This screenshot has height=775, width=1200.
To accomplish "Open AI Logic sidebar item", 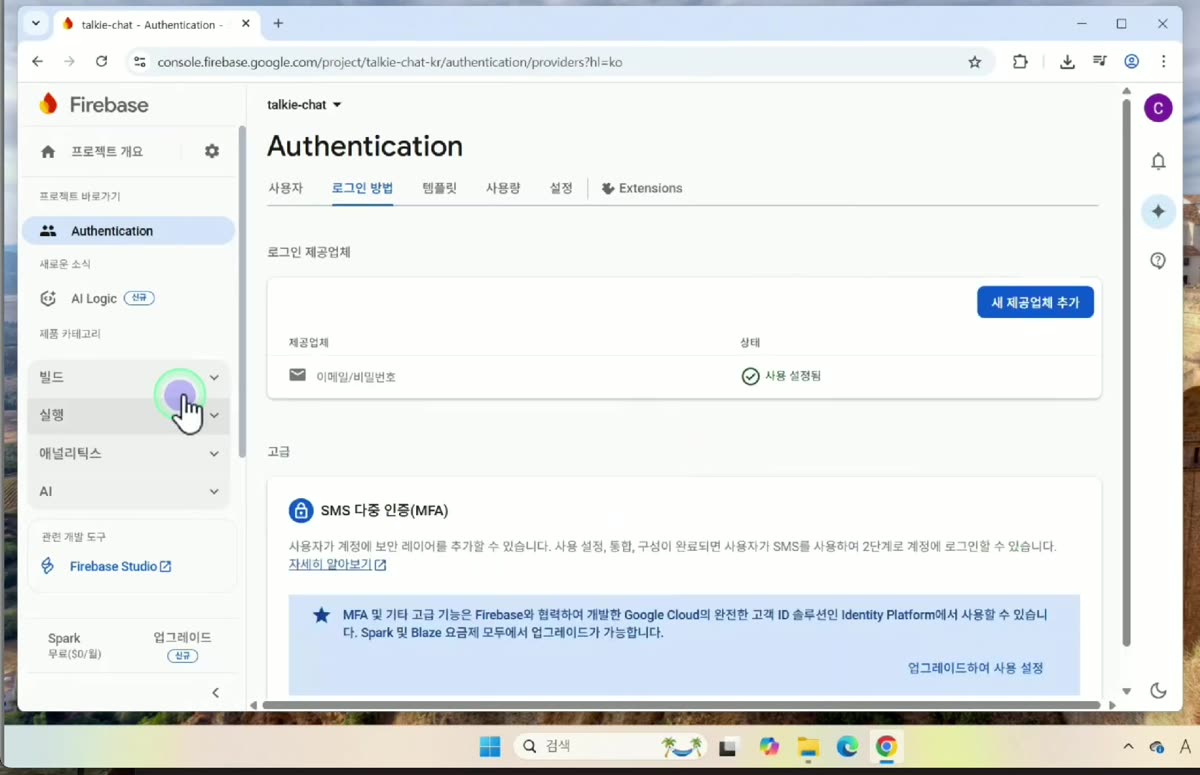I will coord(94,298).
